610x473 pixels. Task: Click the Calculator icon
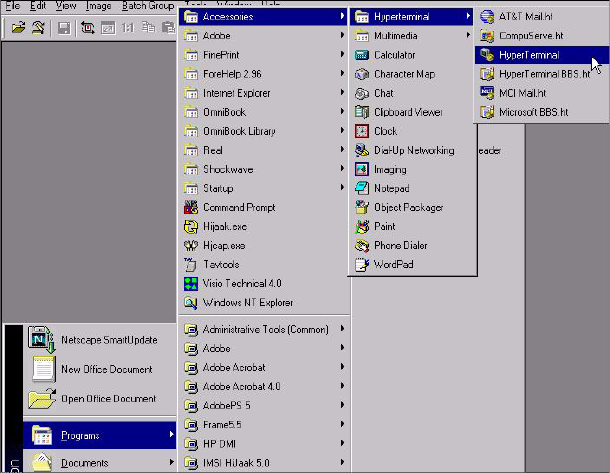(362, 55)
